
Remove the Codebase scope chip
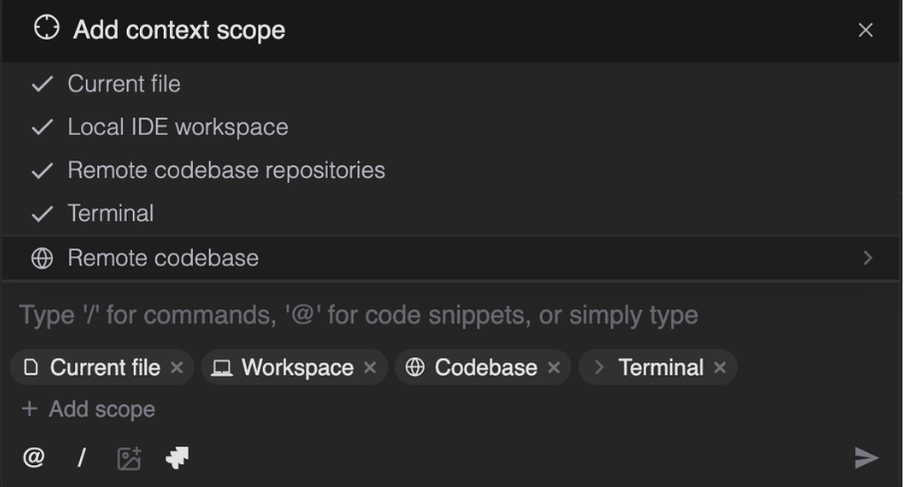554,368
